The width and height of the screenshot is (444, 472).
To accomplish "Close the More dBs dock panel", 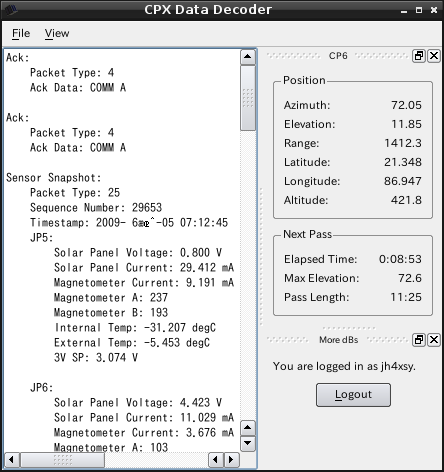I will [434, 340].
